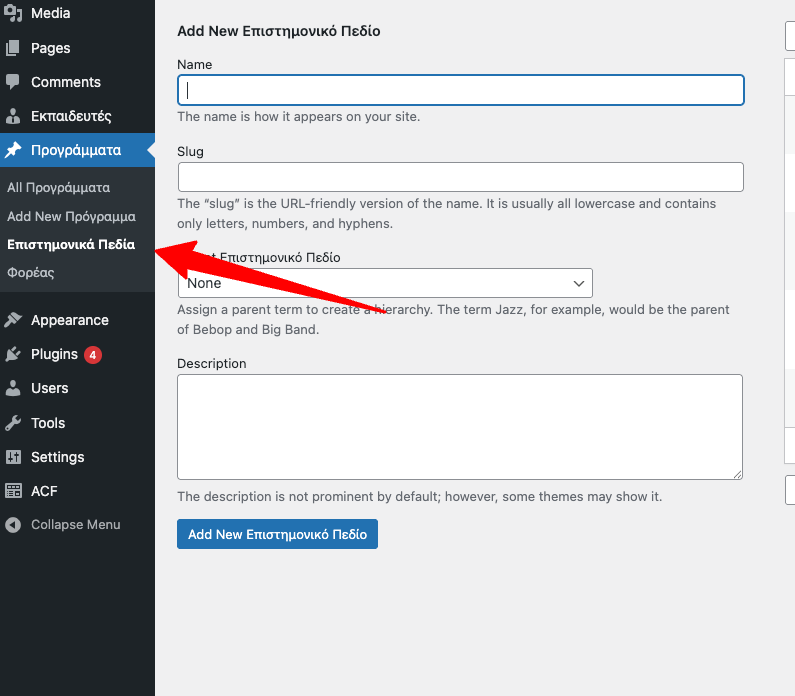Click the Plugins plug icon
795x696 pixels.
click(13, 354)
